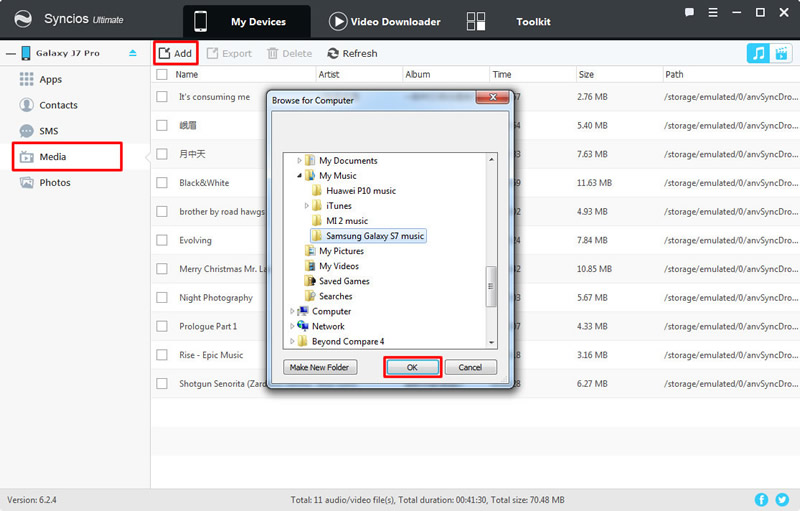Sort by the Name column header

(x=187, y=74)
